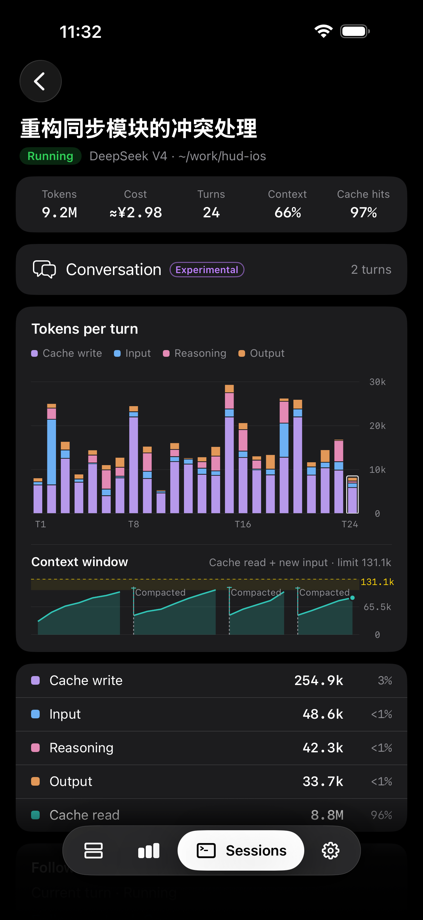Tap the yellow 131.1k limit label
Image resolution: width=423 pixels, height=920 pixels.
point(377,582)
